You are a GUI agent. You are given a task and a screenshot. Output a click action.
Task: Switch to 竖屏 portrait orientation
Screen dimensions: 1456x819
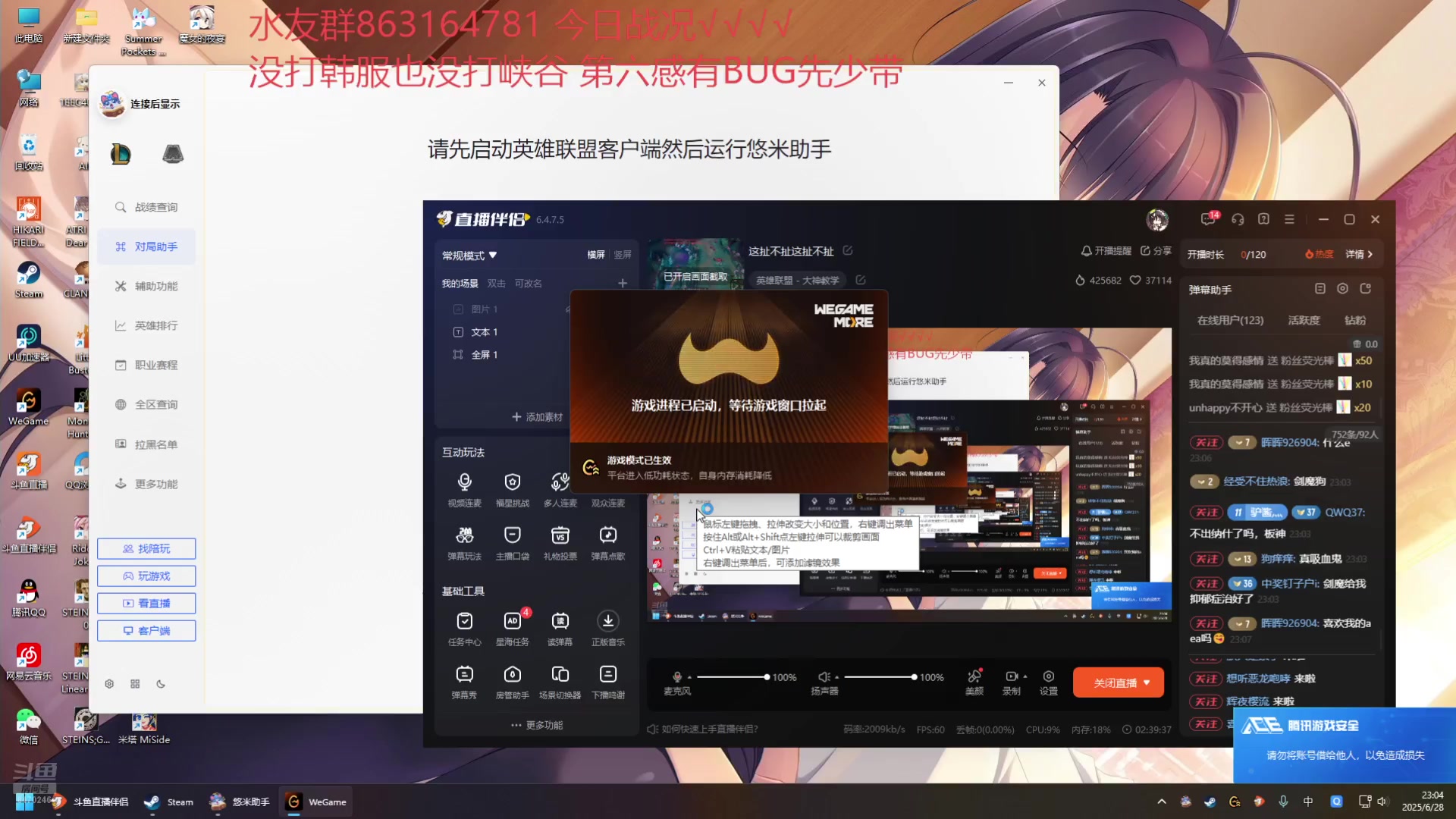[x=623, y=255]
